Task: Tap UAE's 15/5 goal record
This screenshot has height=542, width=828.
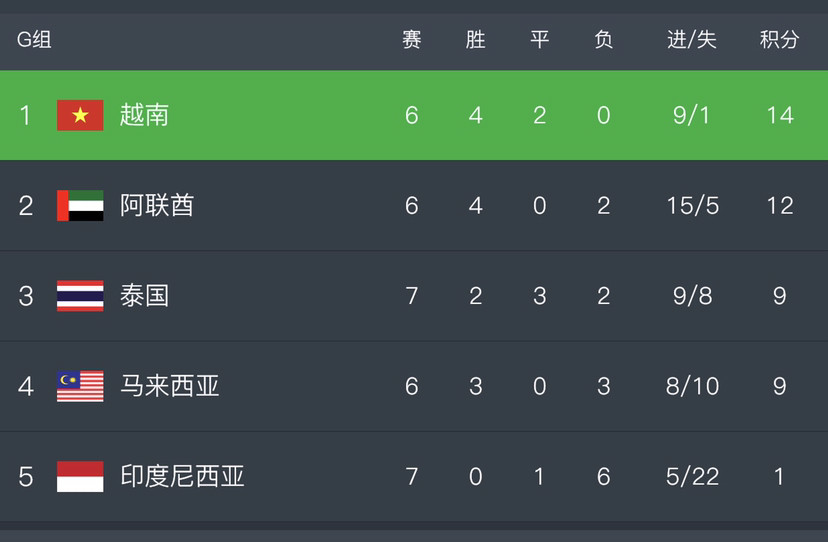Action: (692, 205)
